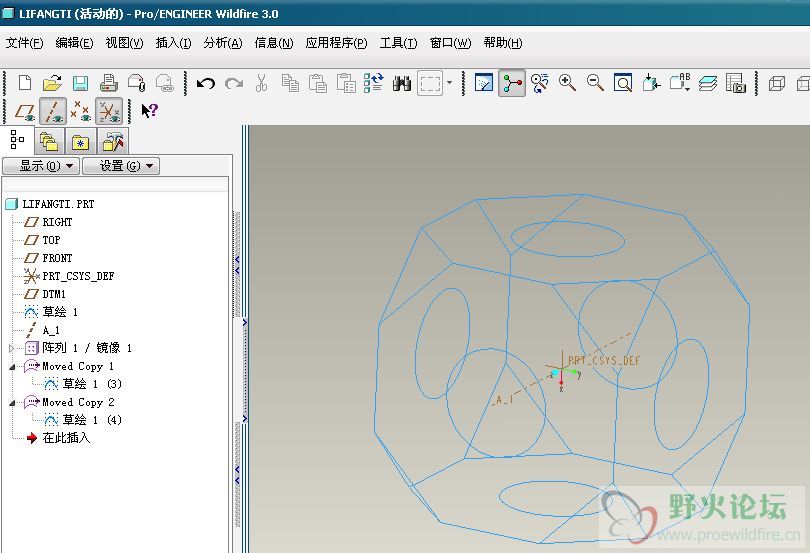The height and width of the screenshot is (553, 810).
Task: Open a file using the folder icon
Action: click(52, 83)
